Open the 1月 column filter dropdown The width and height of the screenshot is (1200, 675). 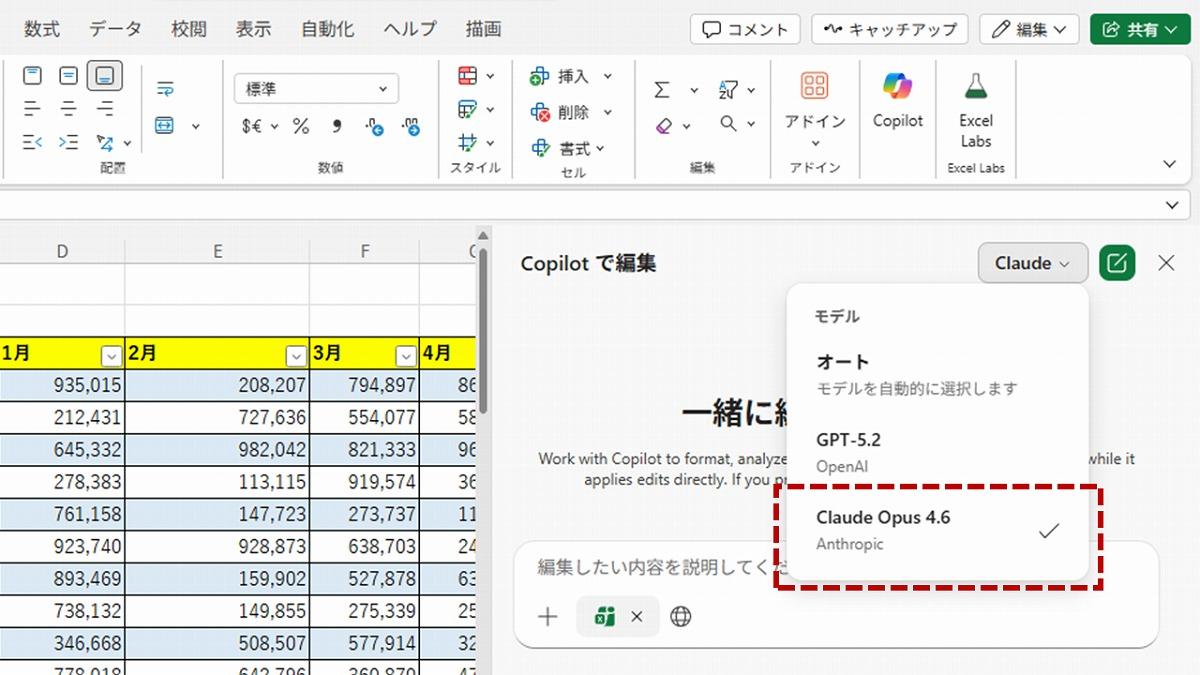(x=111, y=355)
